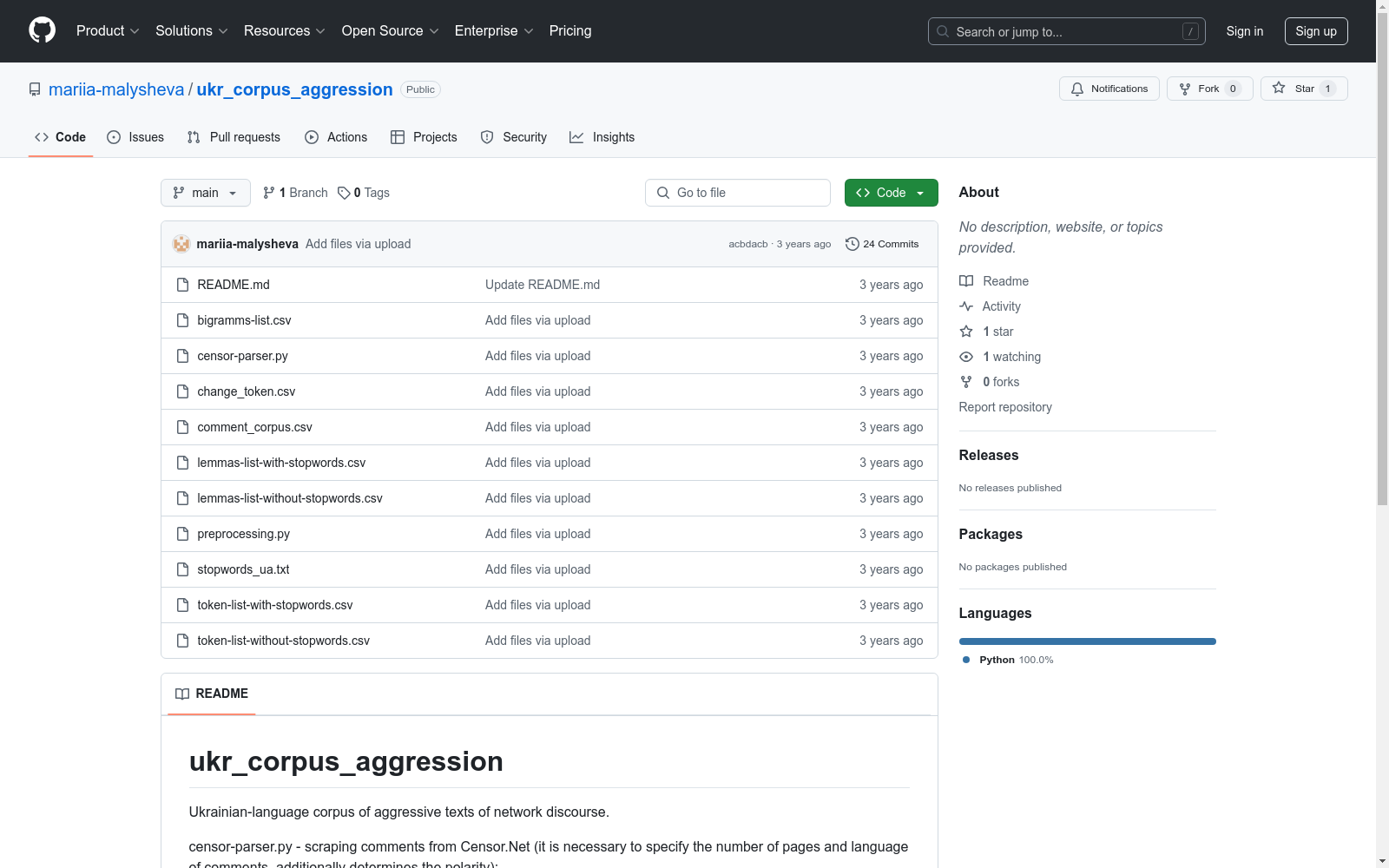Select the README tab heading
Image resolution: width=1389 pixels, height=868 pixels.
click(212, 694)
